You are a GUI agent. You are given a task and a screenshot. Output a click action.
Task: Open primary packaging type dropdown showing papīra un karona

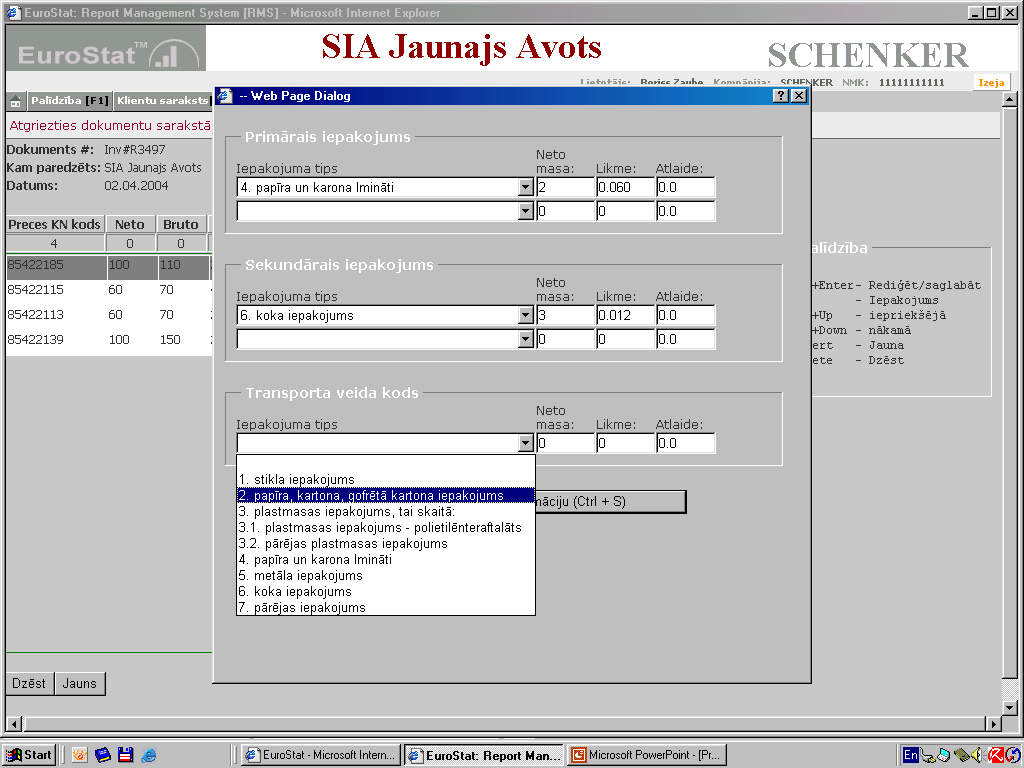point(526,187)
